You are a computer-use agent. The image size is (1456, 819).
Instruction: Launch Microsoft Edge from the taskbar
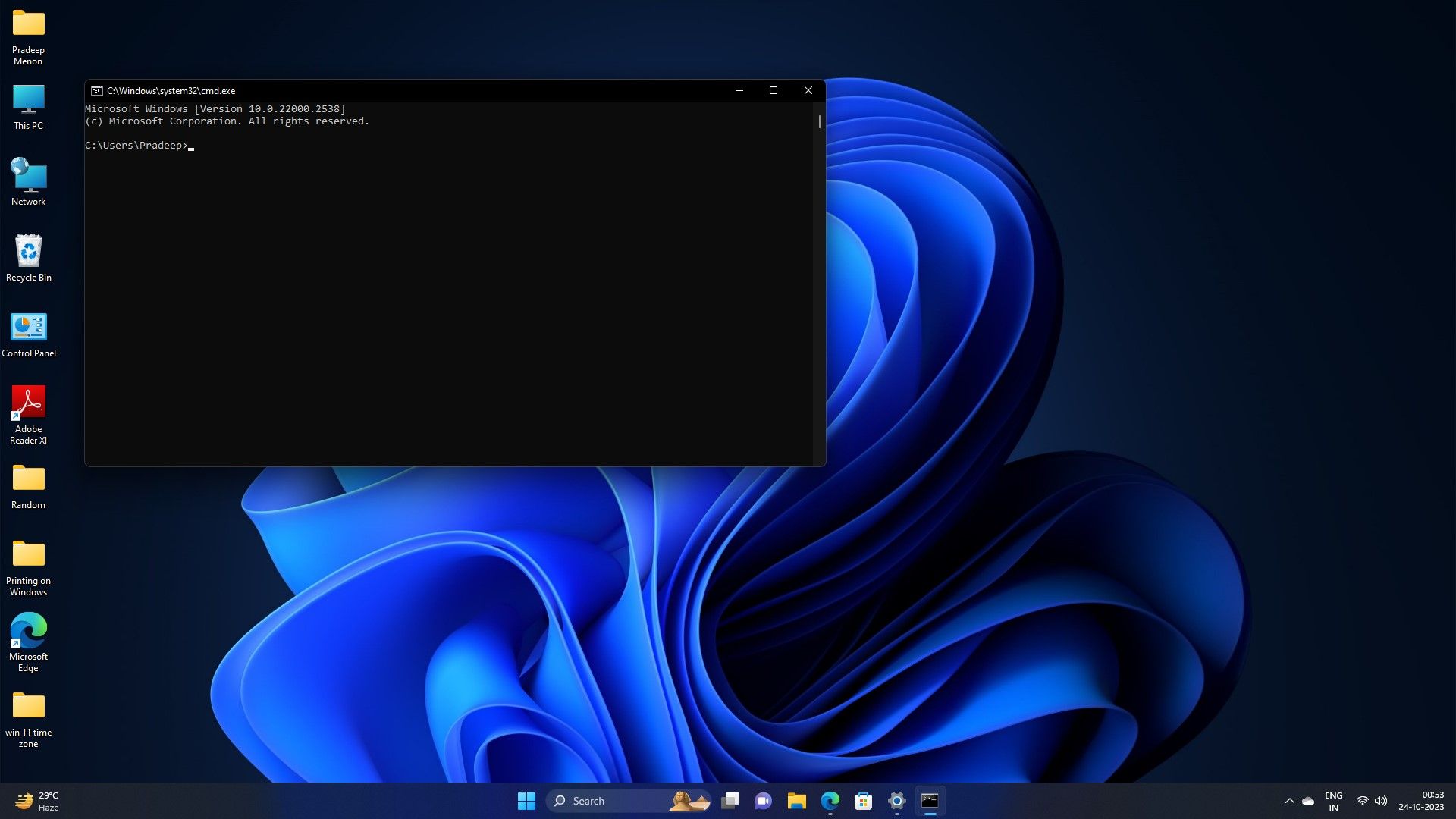click(x=829, y=801)
